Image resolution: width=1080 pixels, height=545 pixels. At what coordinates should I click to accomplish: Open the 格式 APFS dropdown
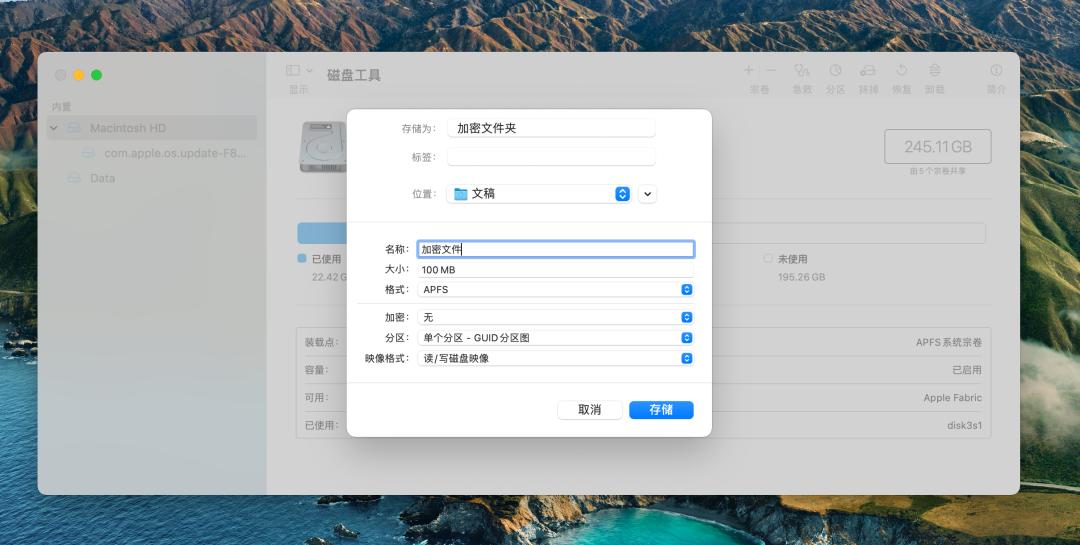556,289
